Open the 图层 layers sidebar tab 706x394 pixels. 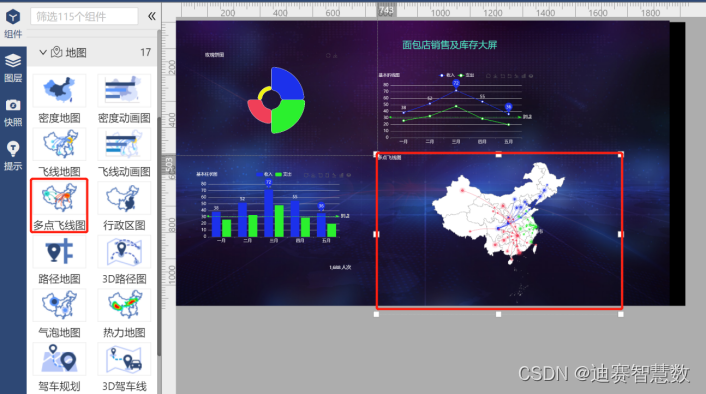(x=13, y=68)
